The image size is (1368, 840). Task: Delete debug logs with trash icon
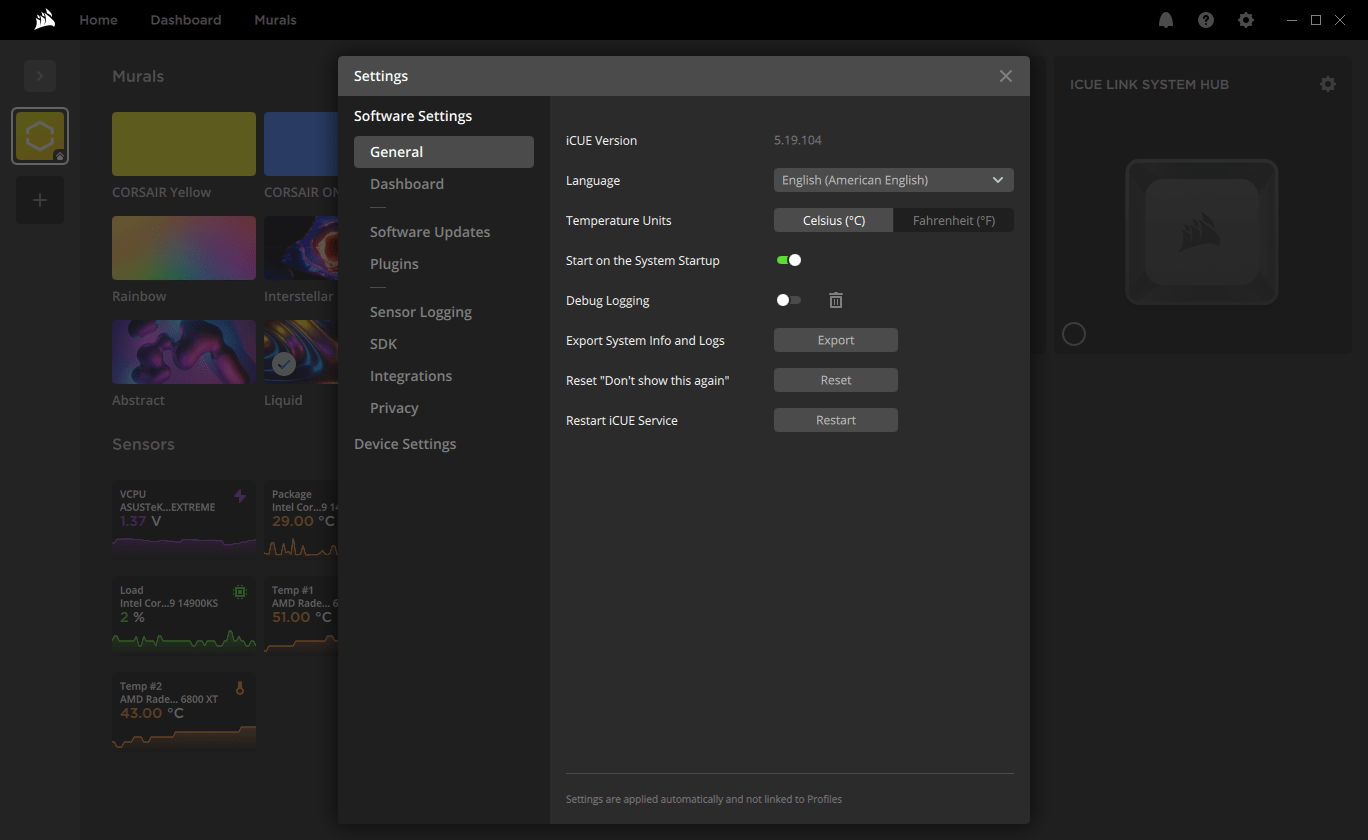(836, 300)
